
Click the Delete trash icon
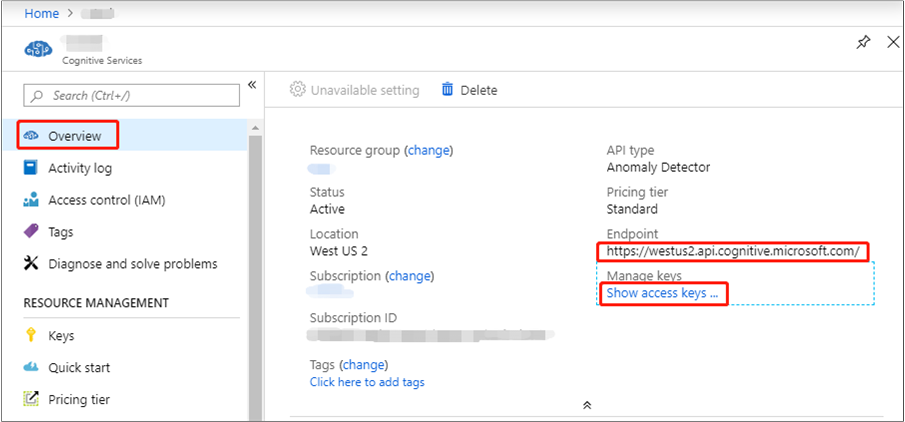447,89
